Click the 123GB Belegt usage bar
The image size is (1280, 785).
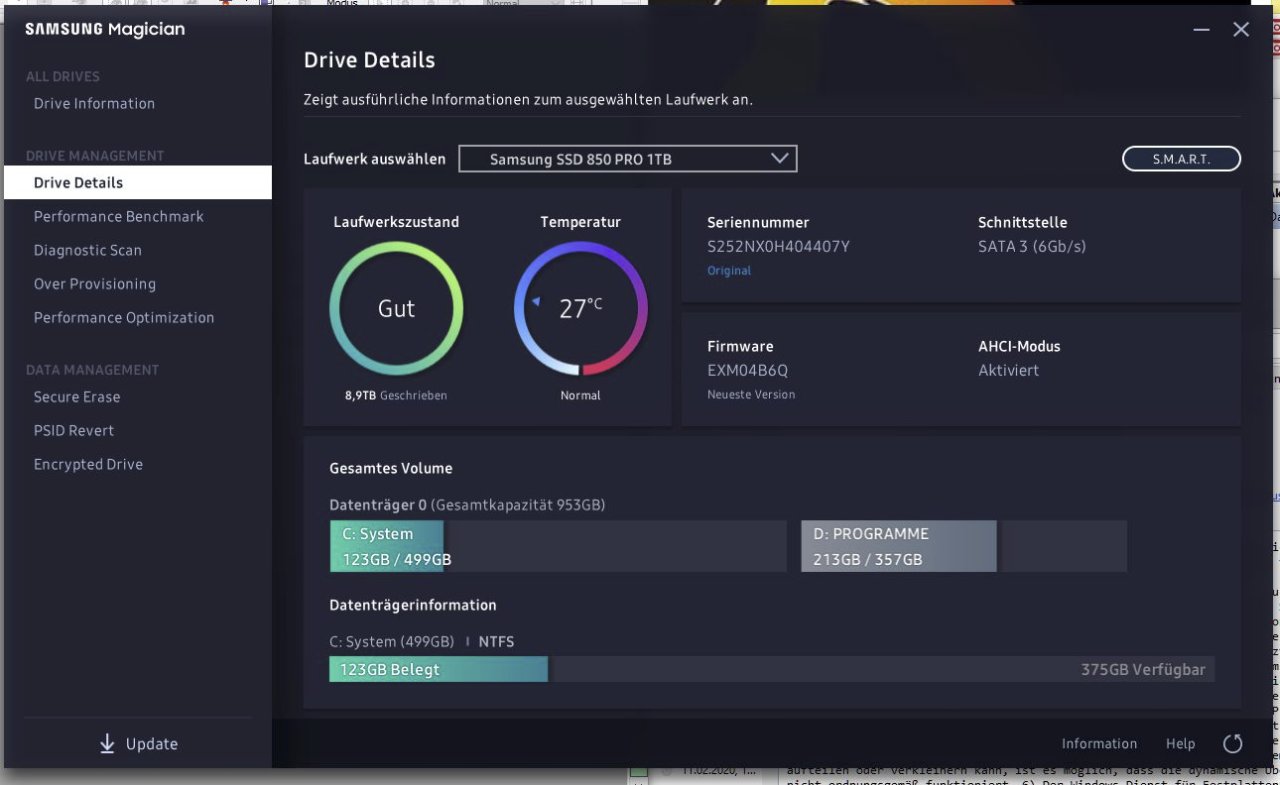click(438, 670)
